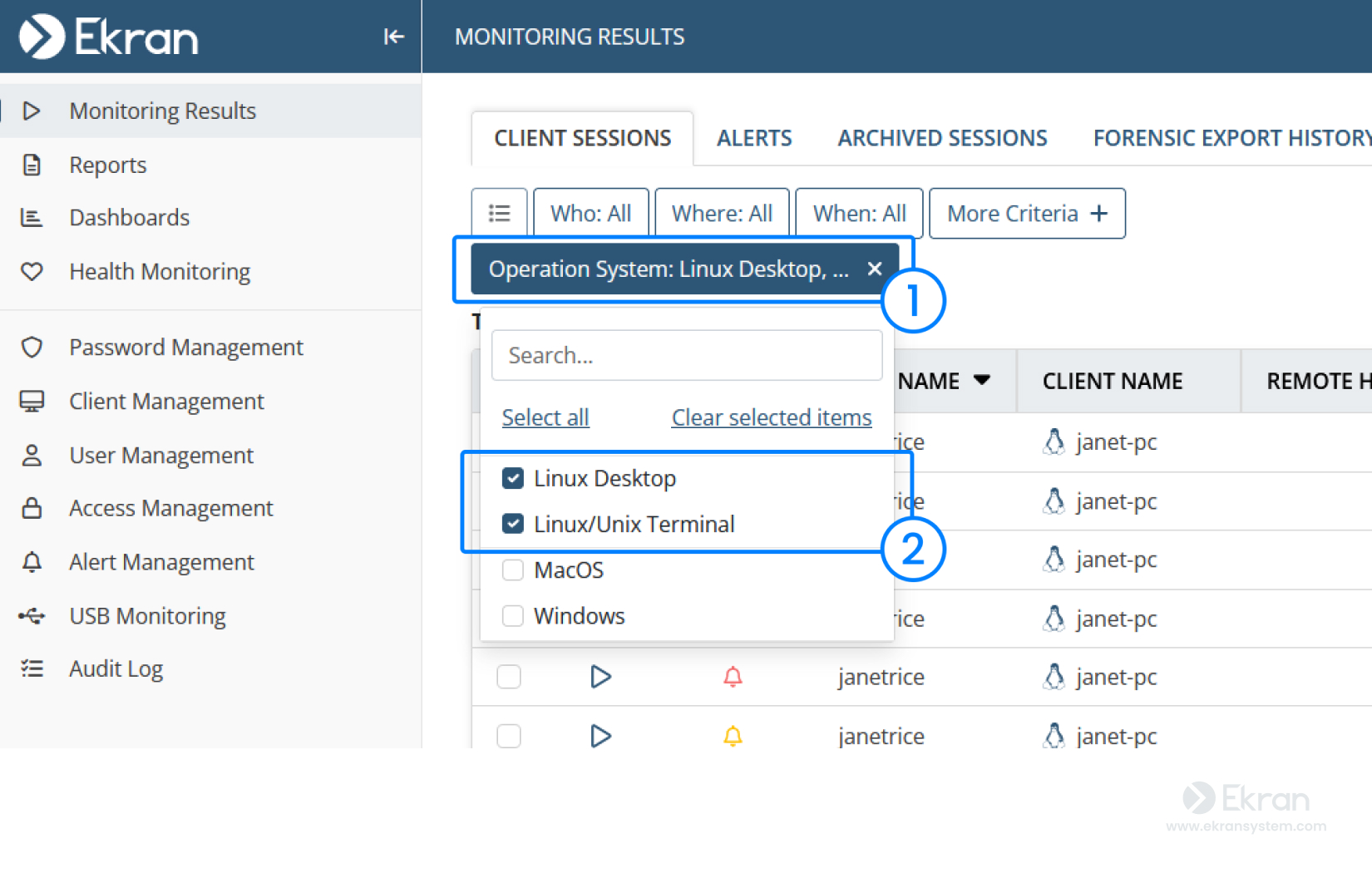The image size is (1372, 873).
Task: Collapse the sidebar using the arrow icon
Action: [393, 37]
